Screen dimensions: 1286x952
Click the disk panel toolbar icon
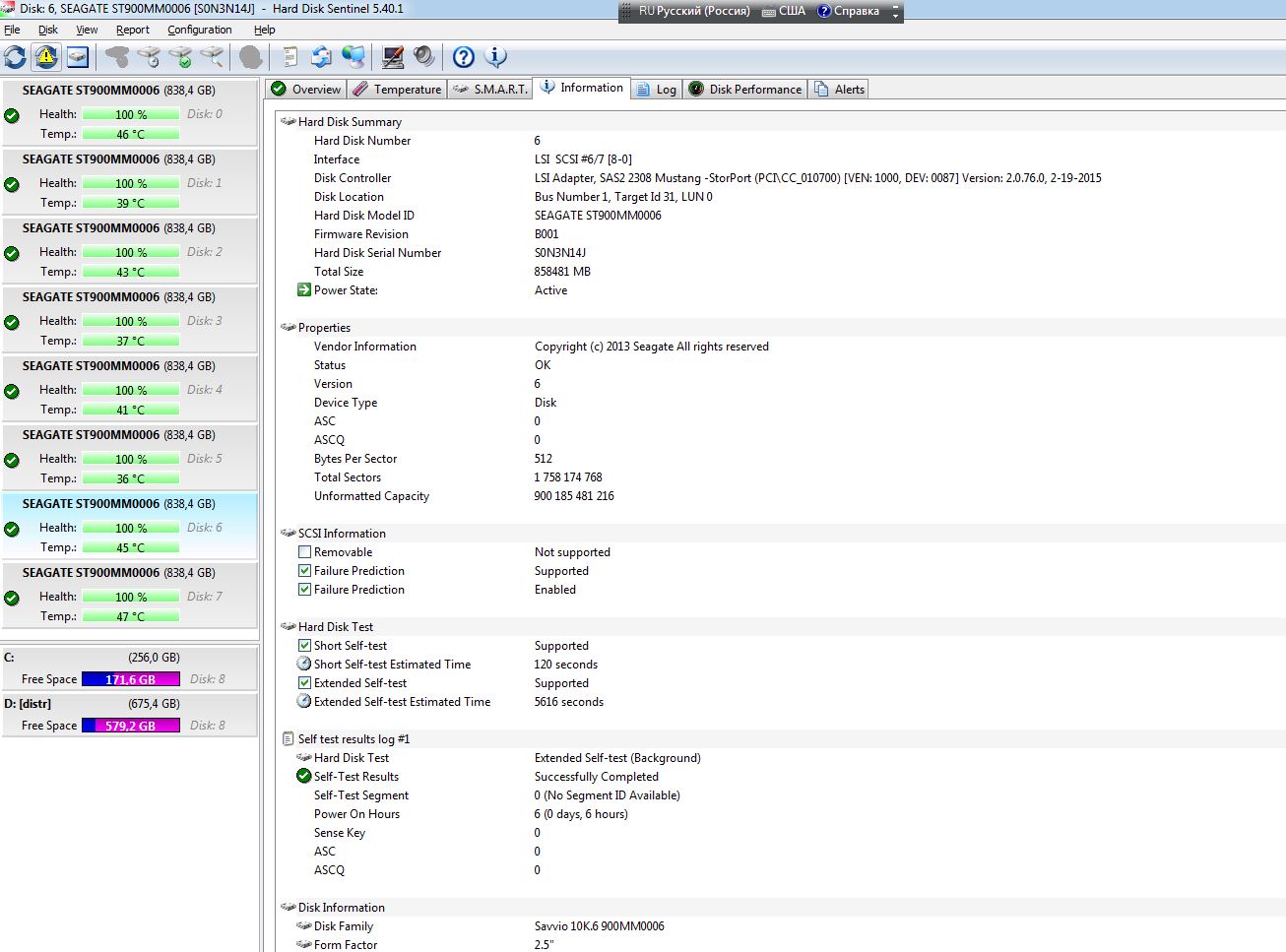pos(78,57)
